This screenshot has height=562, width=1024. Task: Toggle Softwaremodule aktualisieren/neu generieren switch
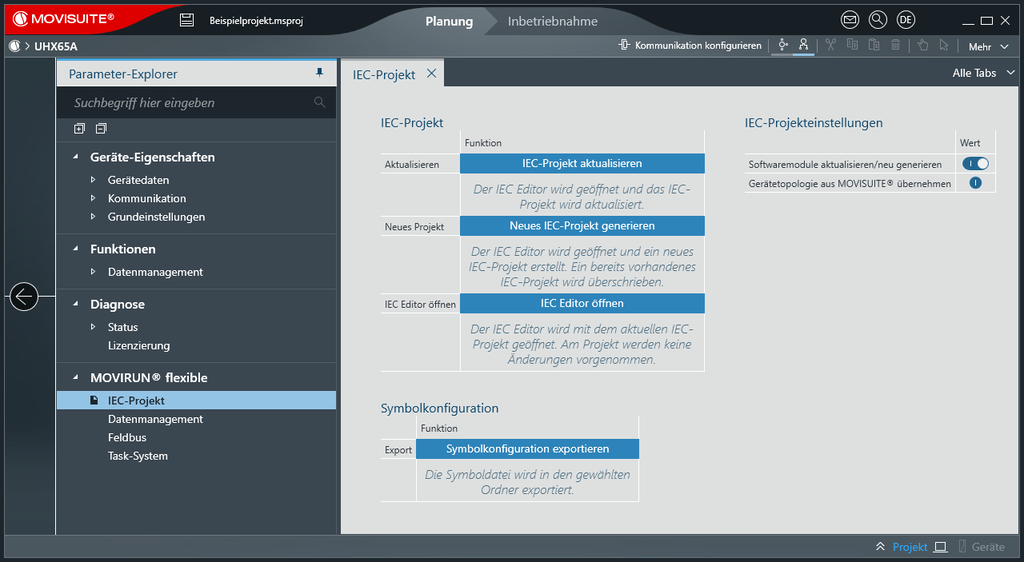(975, 163)
